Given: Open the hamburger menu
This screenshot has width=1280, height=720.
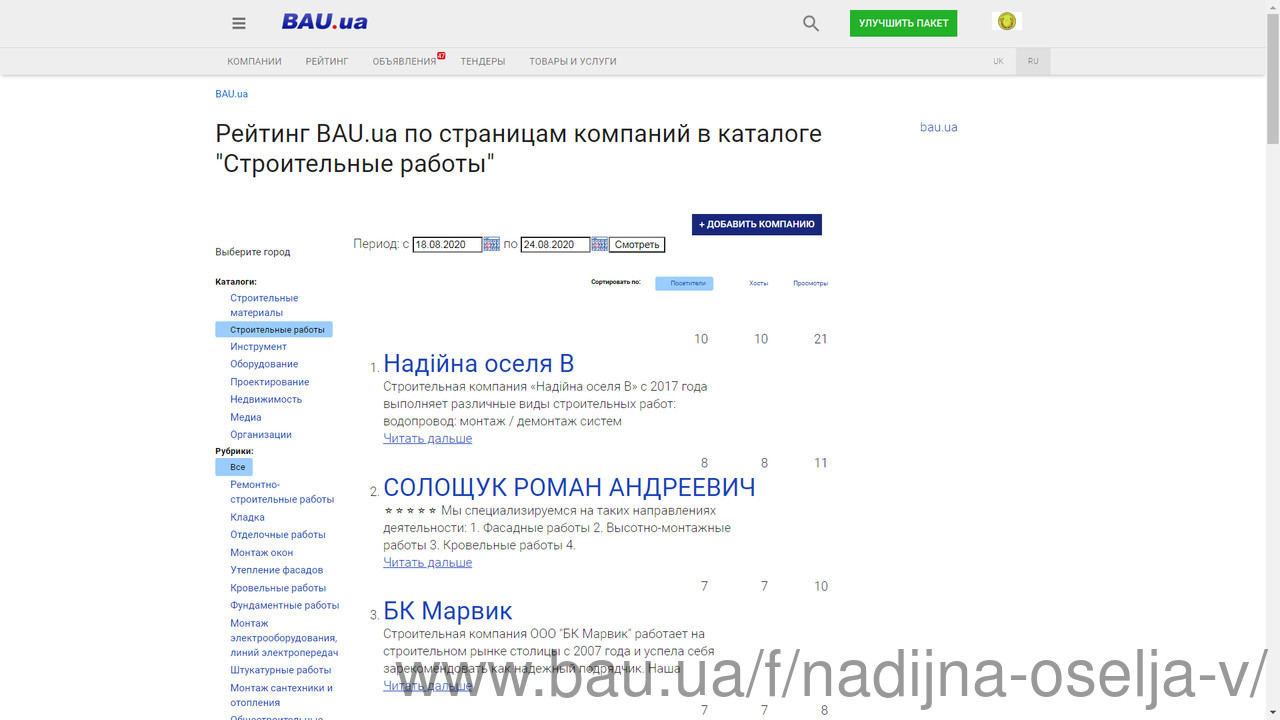Looking at the screenshot, I should pyautogui.click(x=239, y=23).
